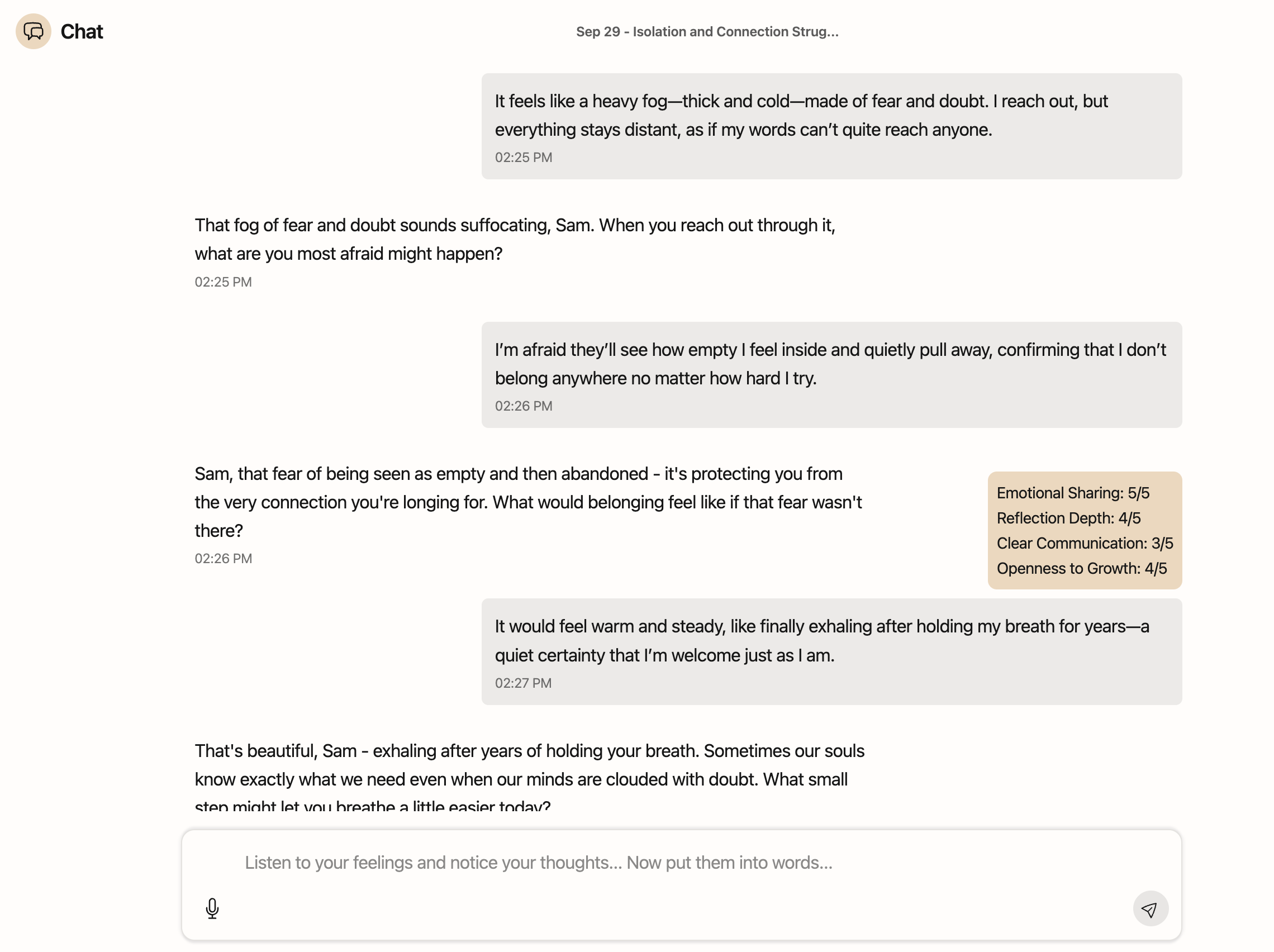
Task: Expand the truncated 'Isolation and Connection Strug...' title
Action: (x=707, y=32)
